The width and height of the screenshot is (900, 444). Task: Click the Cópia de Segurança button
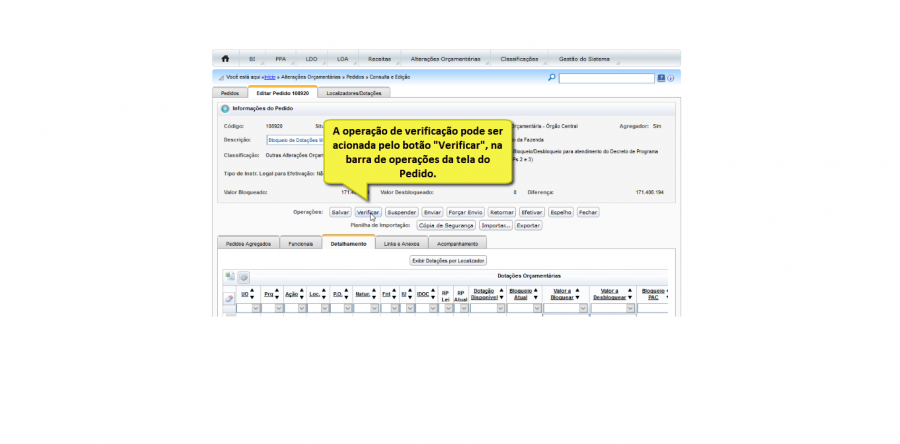[x=446, y=225]
